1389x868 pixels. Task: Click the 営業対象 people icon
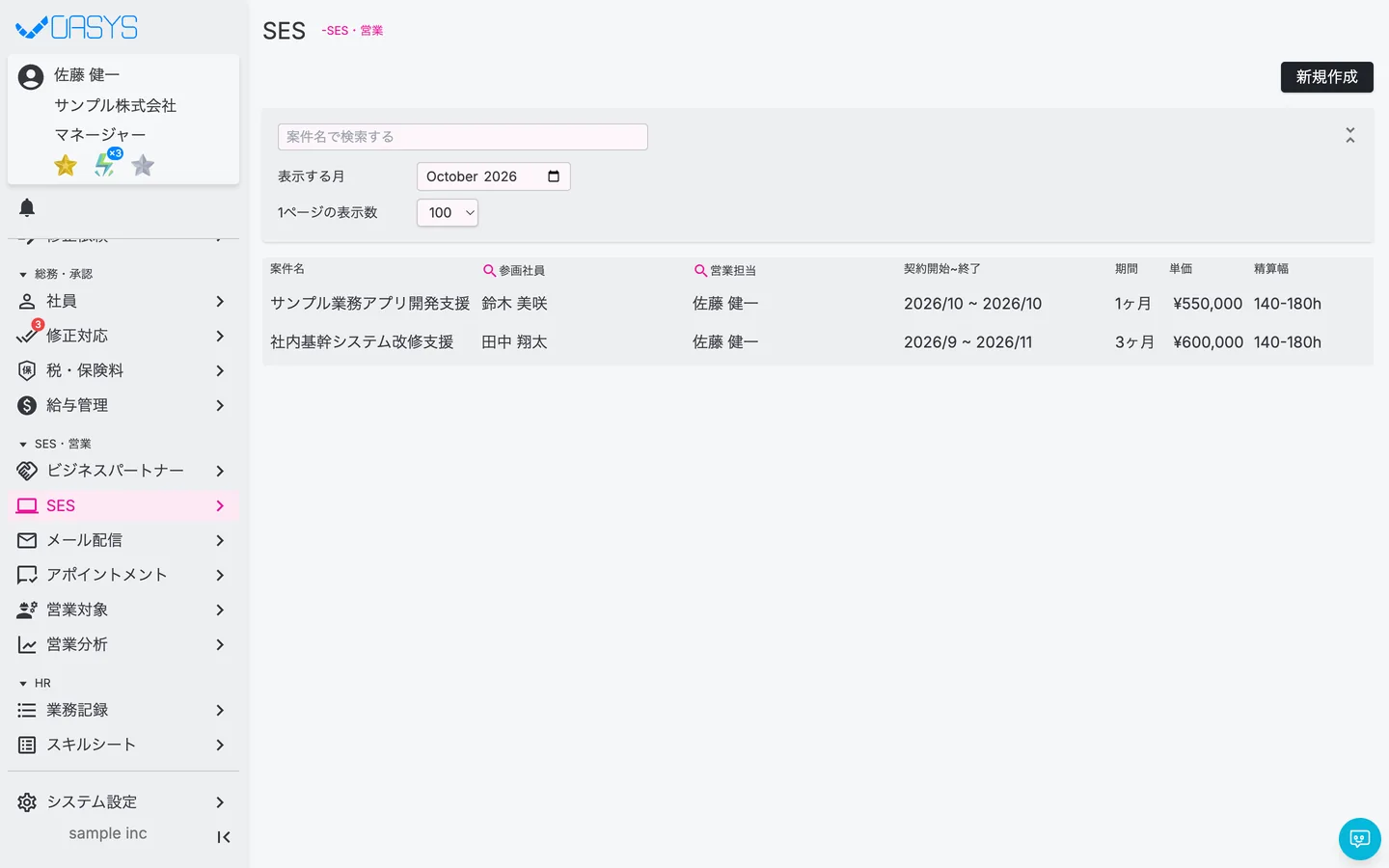[x=27, y=610]
